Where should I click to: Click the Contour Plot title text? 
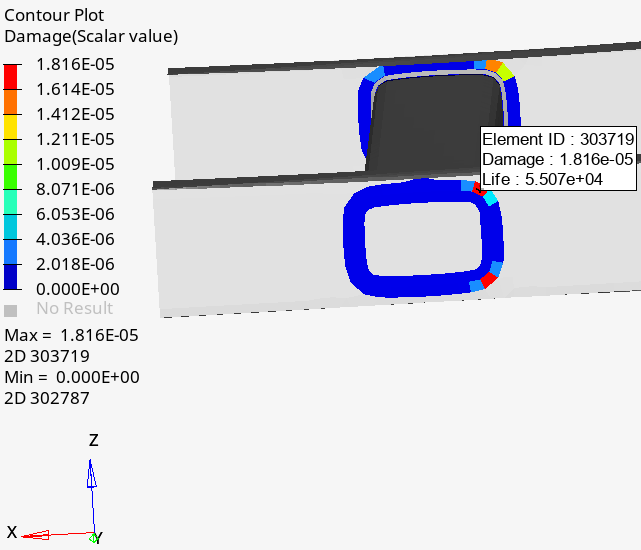point(54,16)
